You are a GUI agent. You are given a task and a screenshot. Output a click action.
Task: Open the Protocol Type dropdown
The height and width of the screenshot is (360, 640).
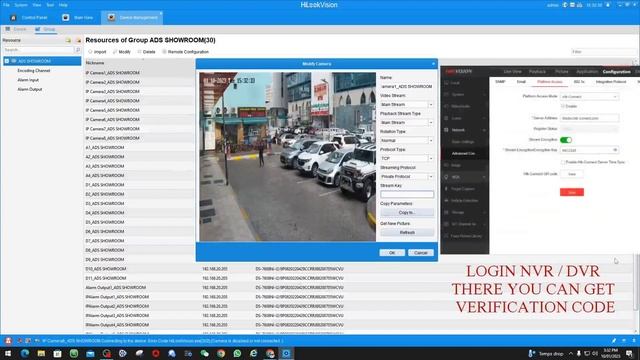pos(407,158)
